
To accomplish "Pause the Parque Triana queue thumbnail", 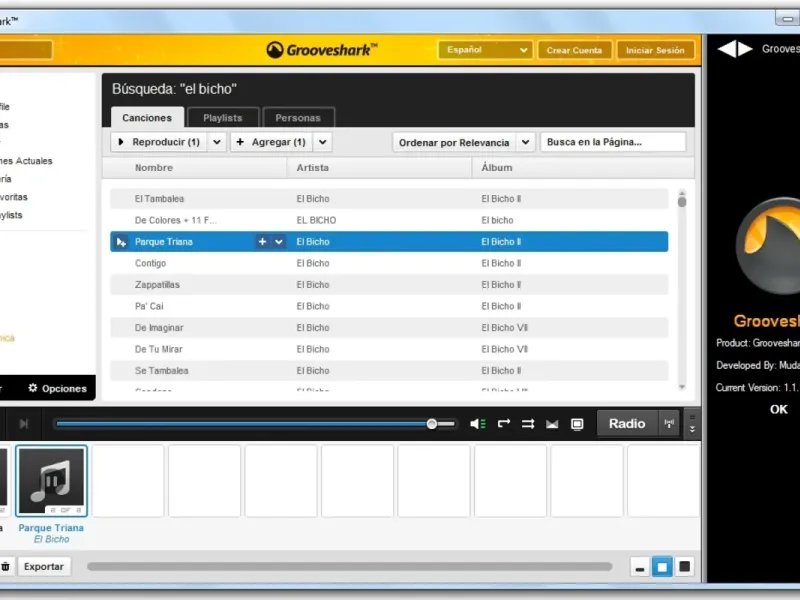I will tap(52, 481).
